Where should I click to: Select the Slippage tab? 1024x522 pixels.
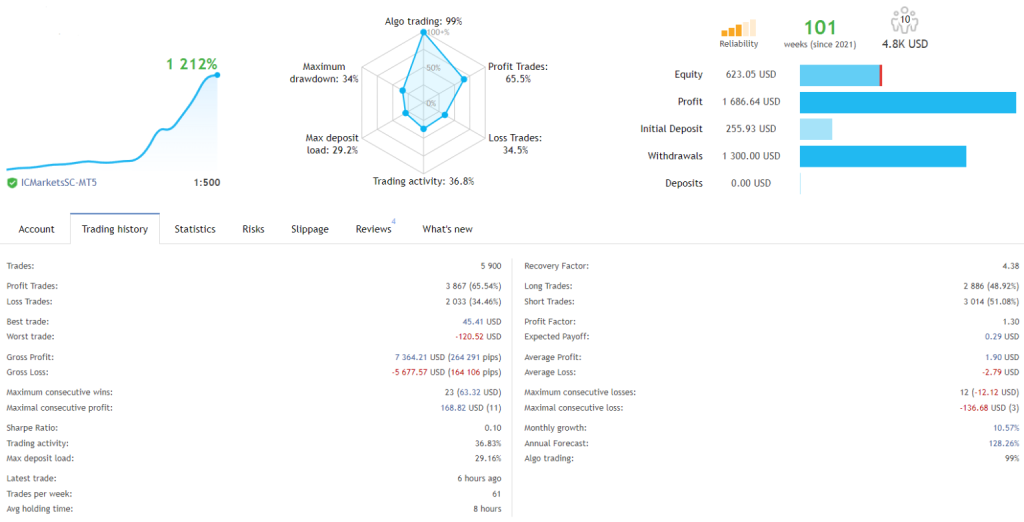(310, 229)
